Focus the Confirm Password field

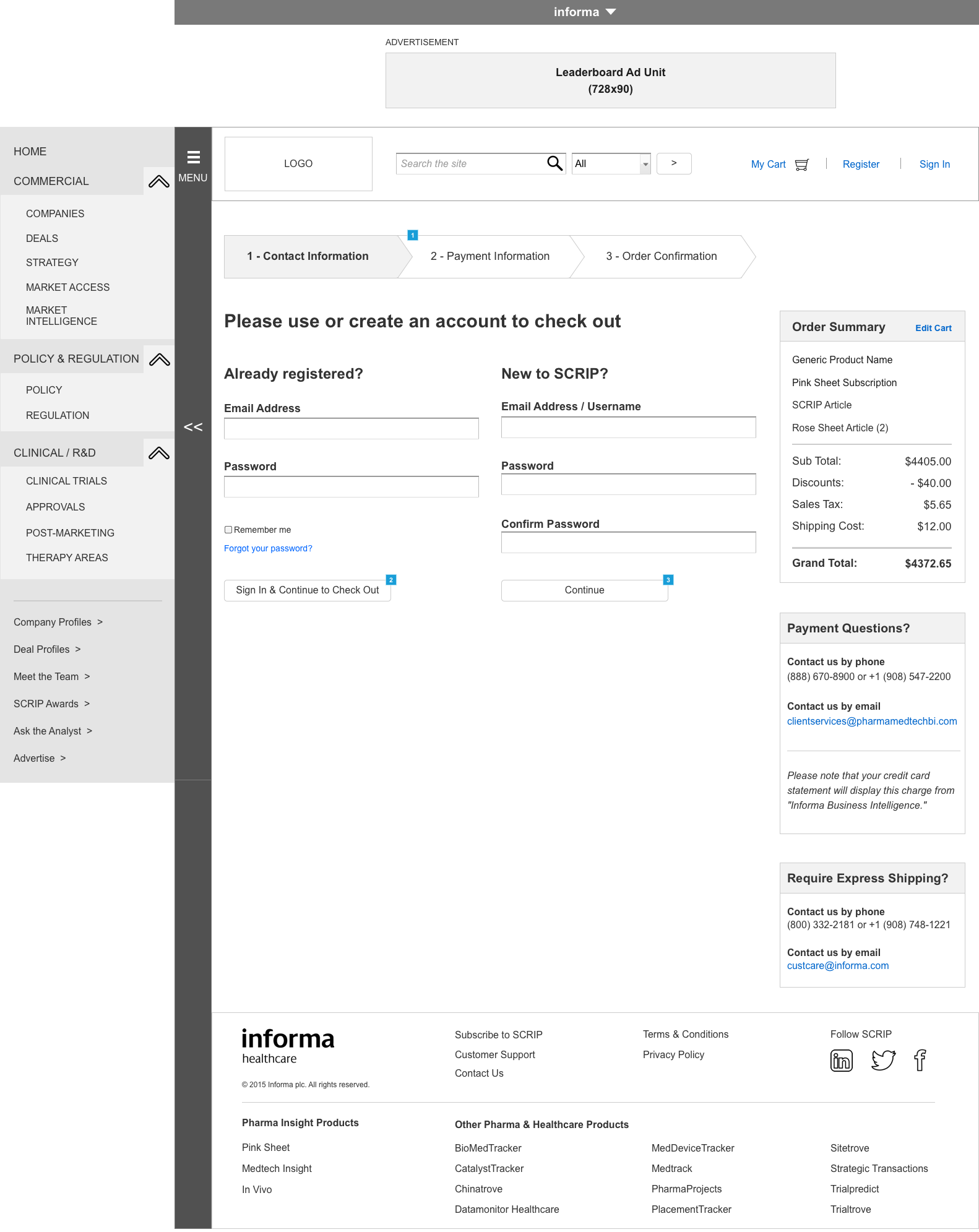(629, 543)
